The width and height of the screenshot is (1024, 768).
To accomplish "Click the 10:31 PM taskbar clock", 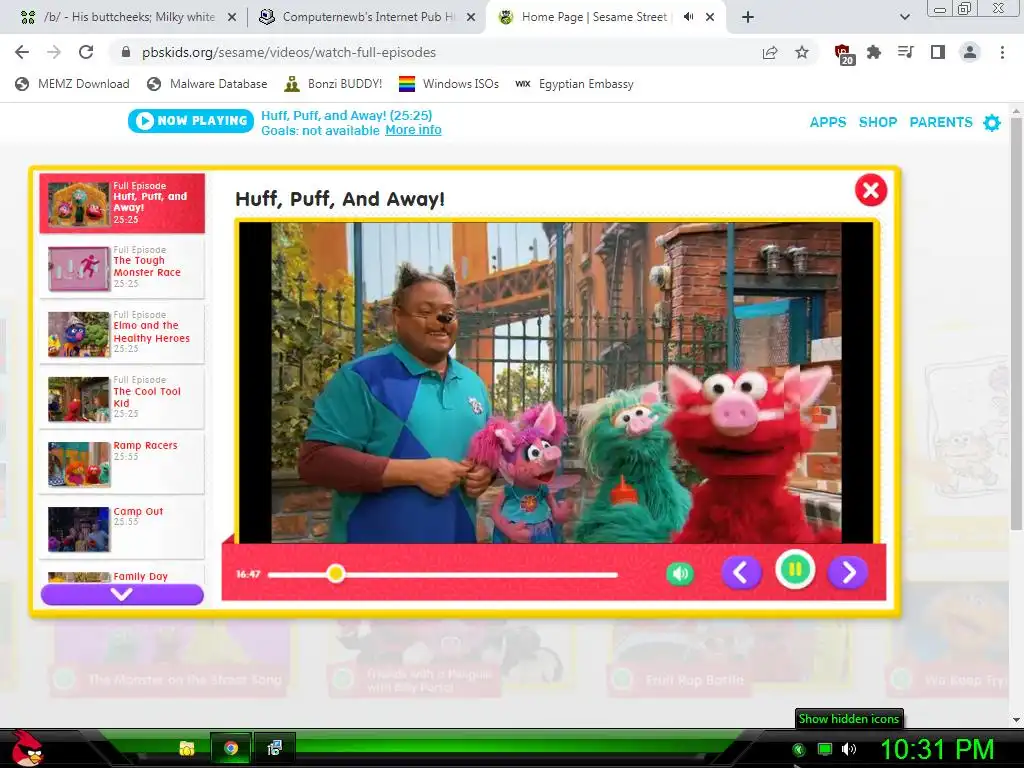I will point(937,749).
